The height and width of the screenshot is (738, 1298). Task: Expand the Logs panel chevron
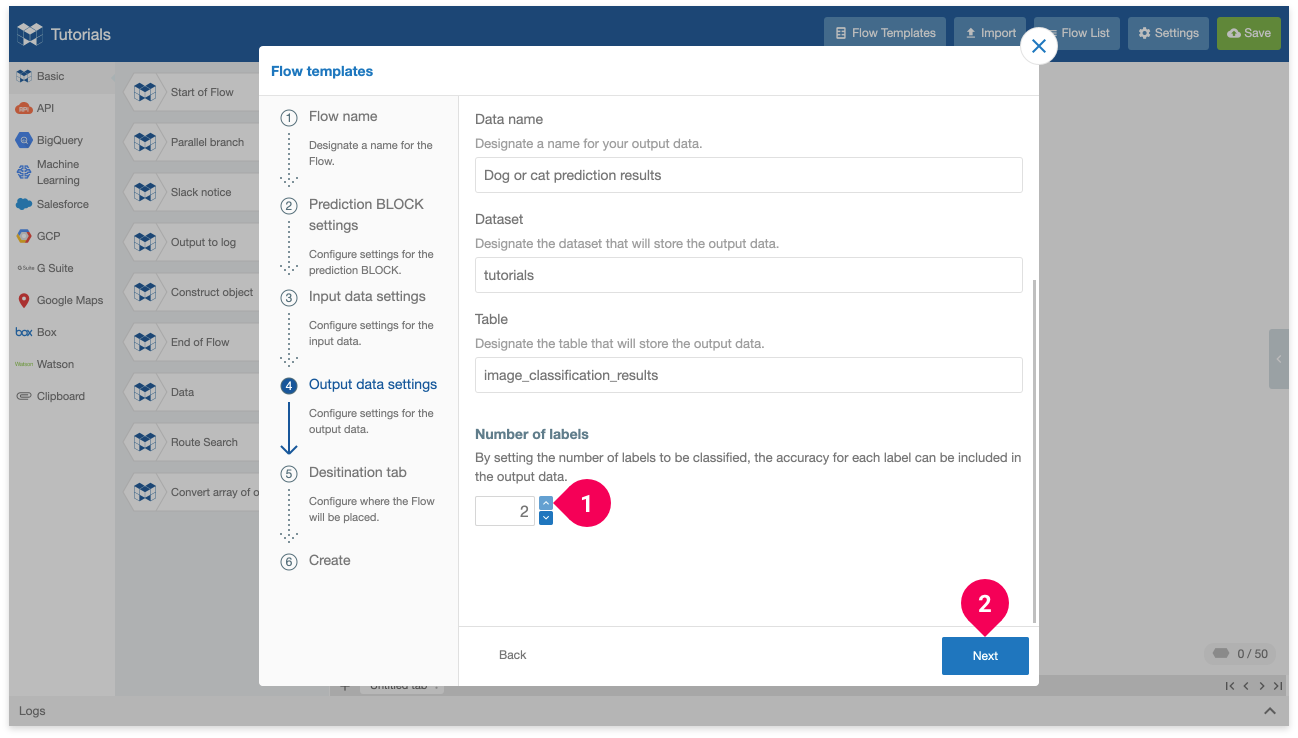tap(1270, 711)
